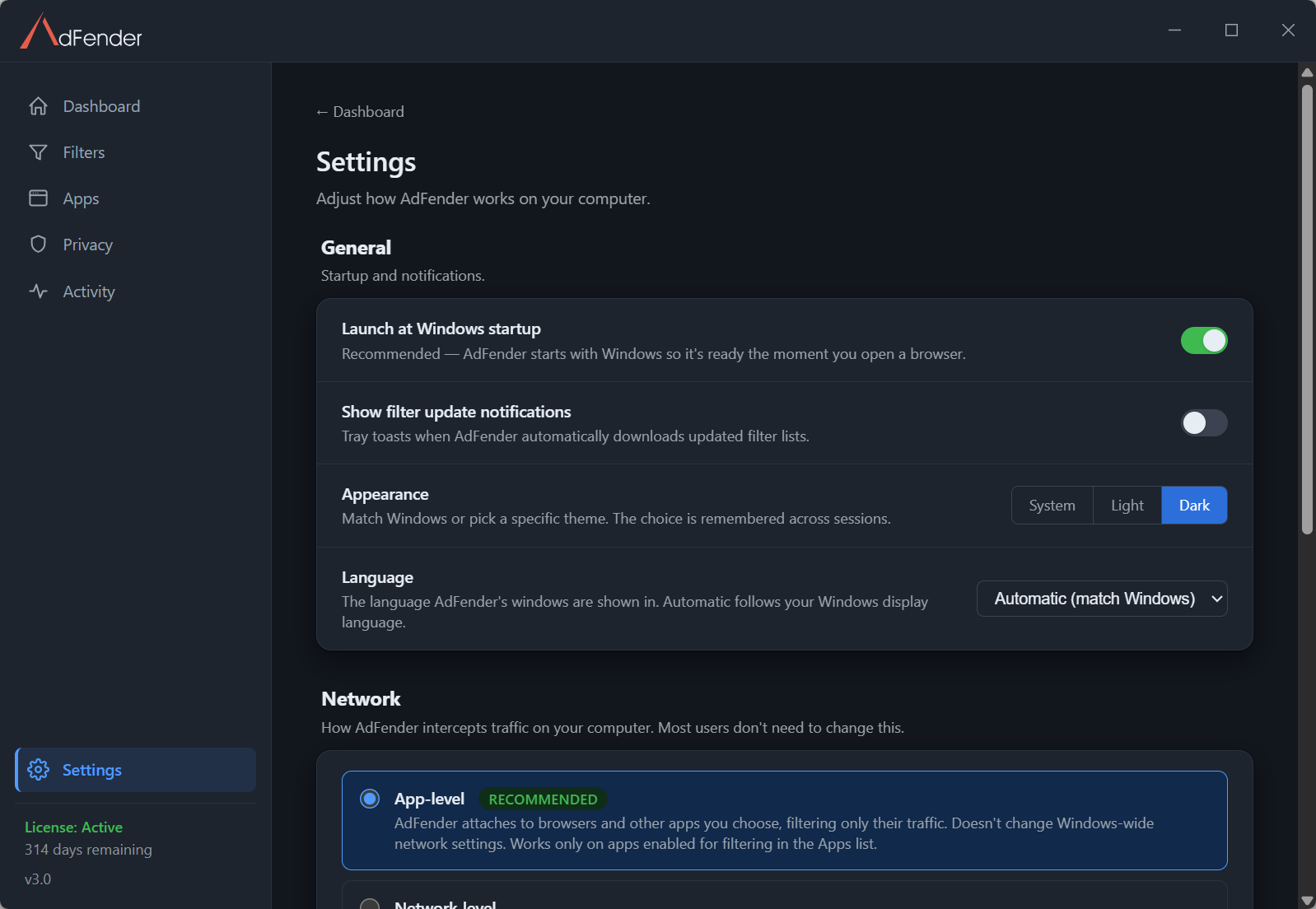Disable Launch at Windows startup toggle
This screenshot has height=909, width=1316.
point(1204,341)
